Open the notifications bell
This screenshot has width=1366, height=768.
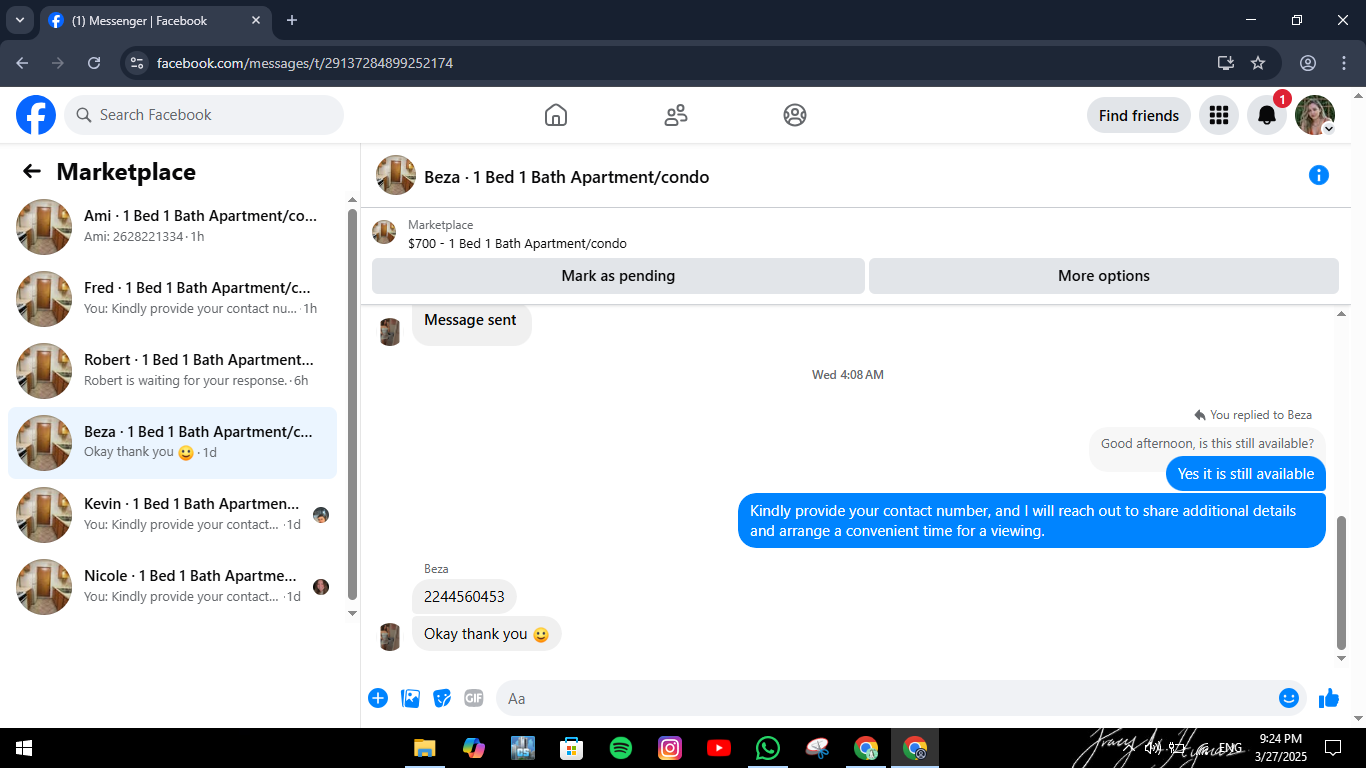pyautogui.click(x=1267, y=115)
